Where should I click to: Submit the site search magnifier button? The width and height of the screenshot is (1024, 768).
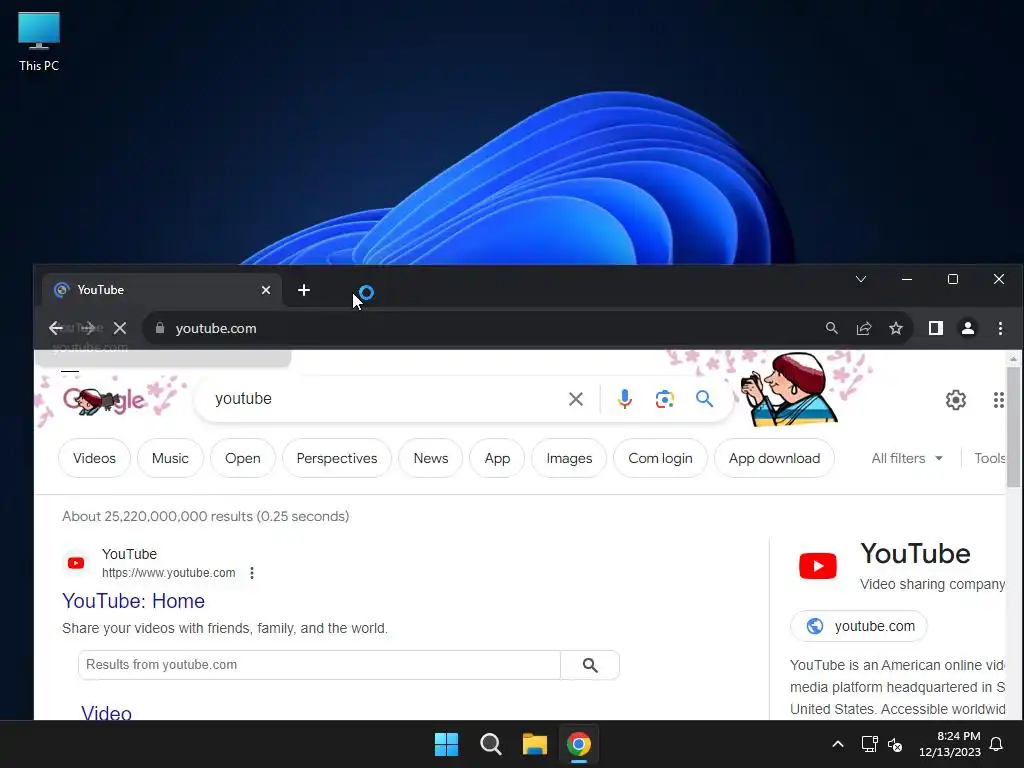[590, 665]
